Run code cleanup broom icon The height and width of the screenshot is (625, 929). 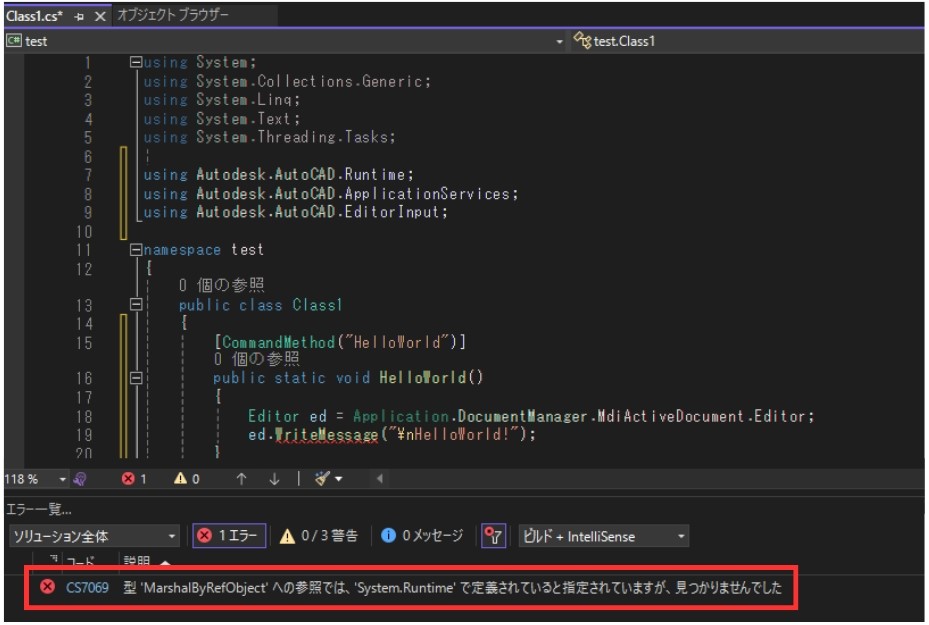pos(322,479)
